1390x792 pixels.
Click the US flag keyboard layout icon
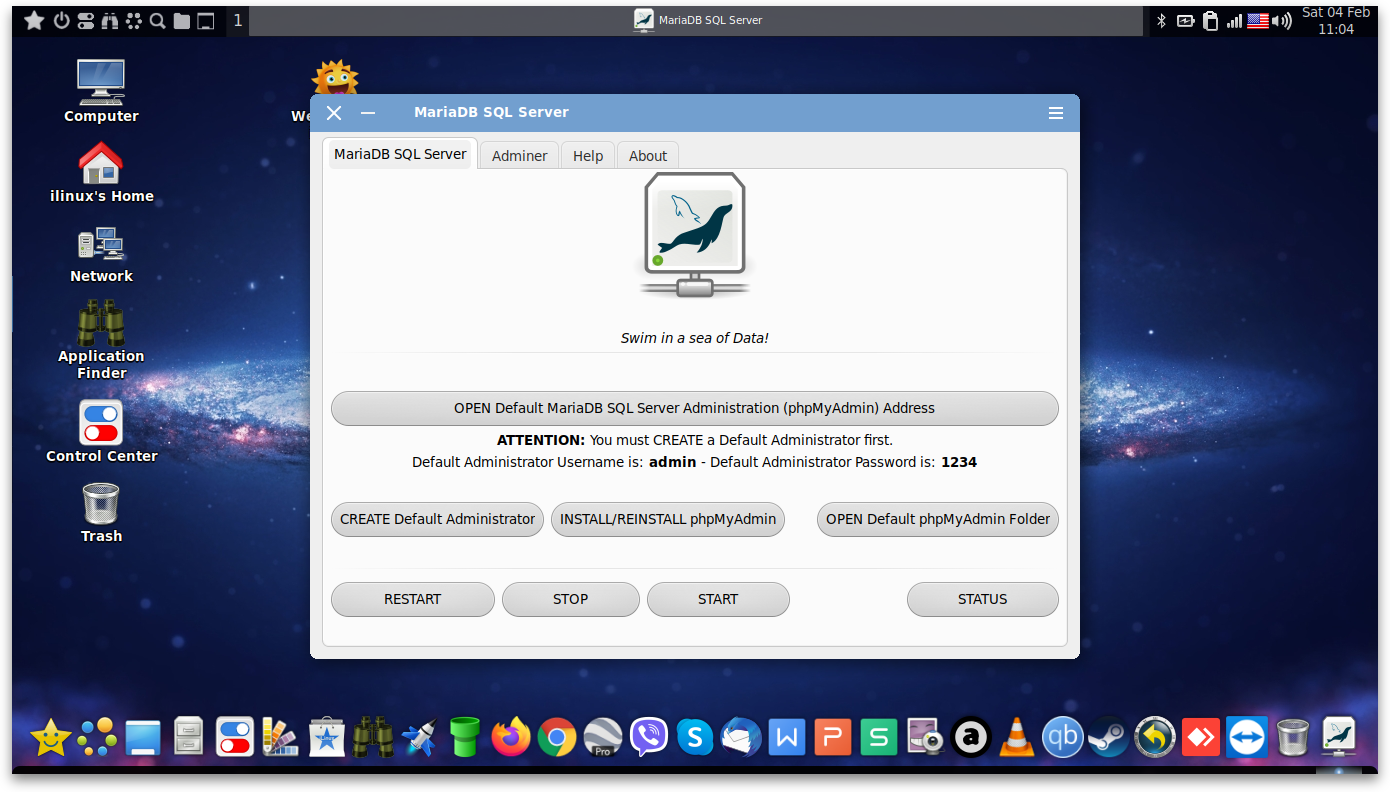coord(1258,20)
